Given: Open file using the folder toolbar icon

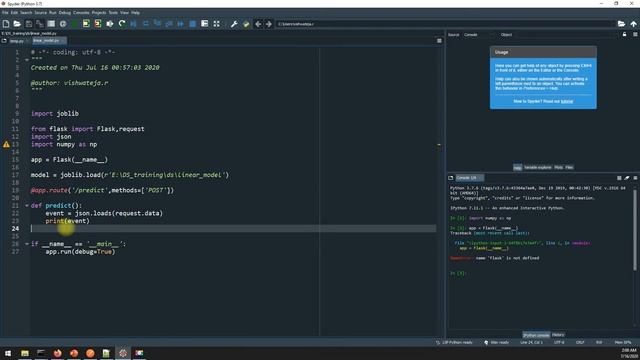Looking at the screenshot, I should tap(17, 24).
